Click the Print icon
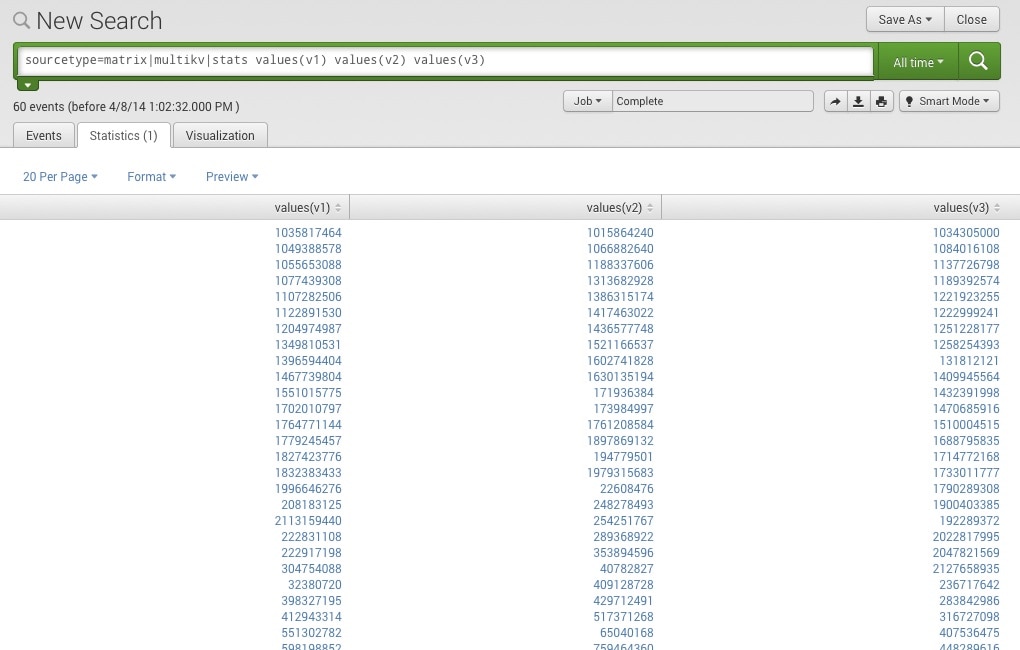The image size is (1020, 650). coord(881,101)
